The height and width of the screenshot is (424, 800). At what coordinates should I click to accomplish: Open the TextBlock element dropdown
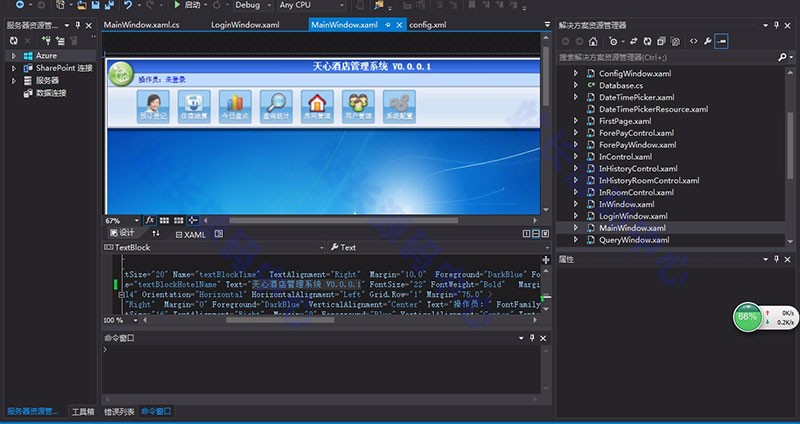(x=214, y=247)
